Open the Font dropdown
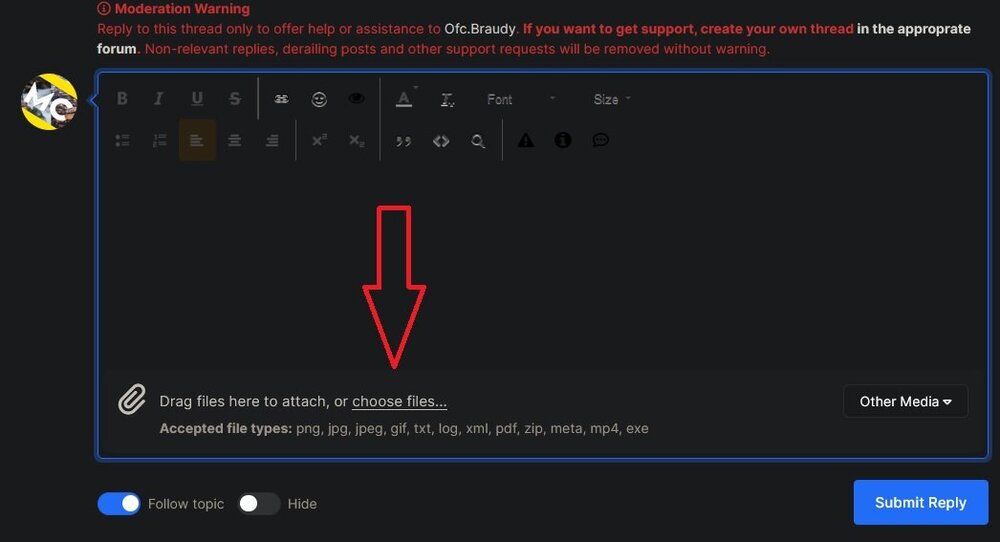Viewport: 1000px width, 542px height. coord(520,99)
